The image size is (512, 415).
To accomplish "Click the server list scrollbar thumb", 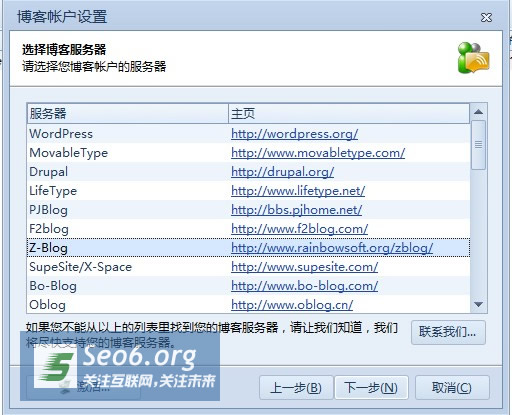I will click(478, 145).
